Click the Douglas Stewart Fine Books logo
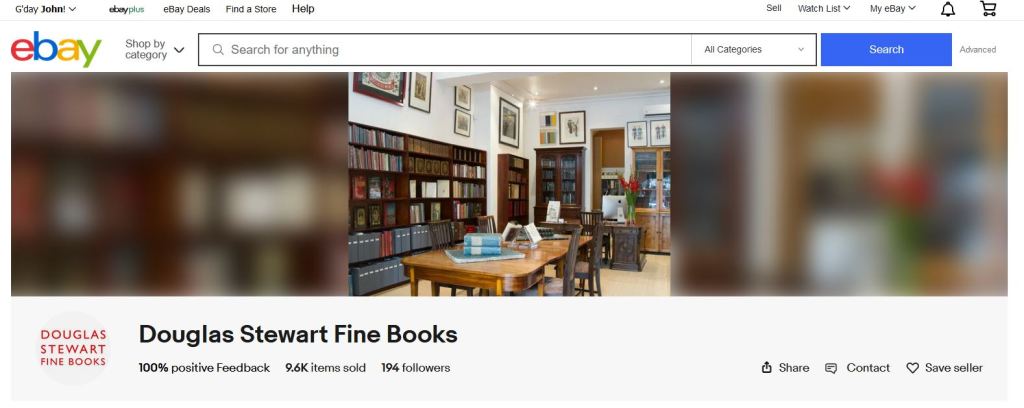The image size is (1024, 408). click(x=73, y=348)
